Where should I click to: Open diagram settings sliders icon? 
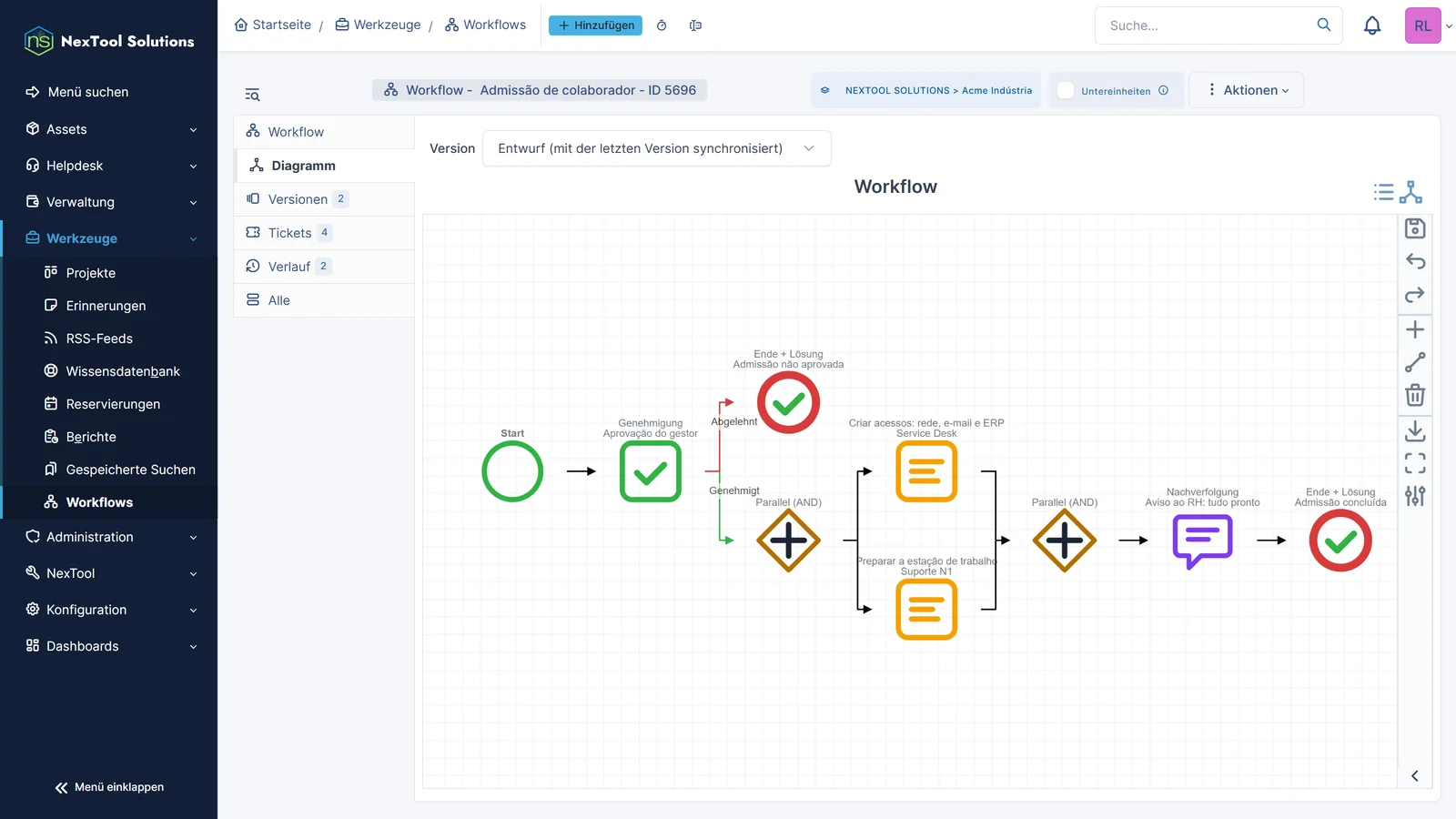(x=1415, y=496)
